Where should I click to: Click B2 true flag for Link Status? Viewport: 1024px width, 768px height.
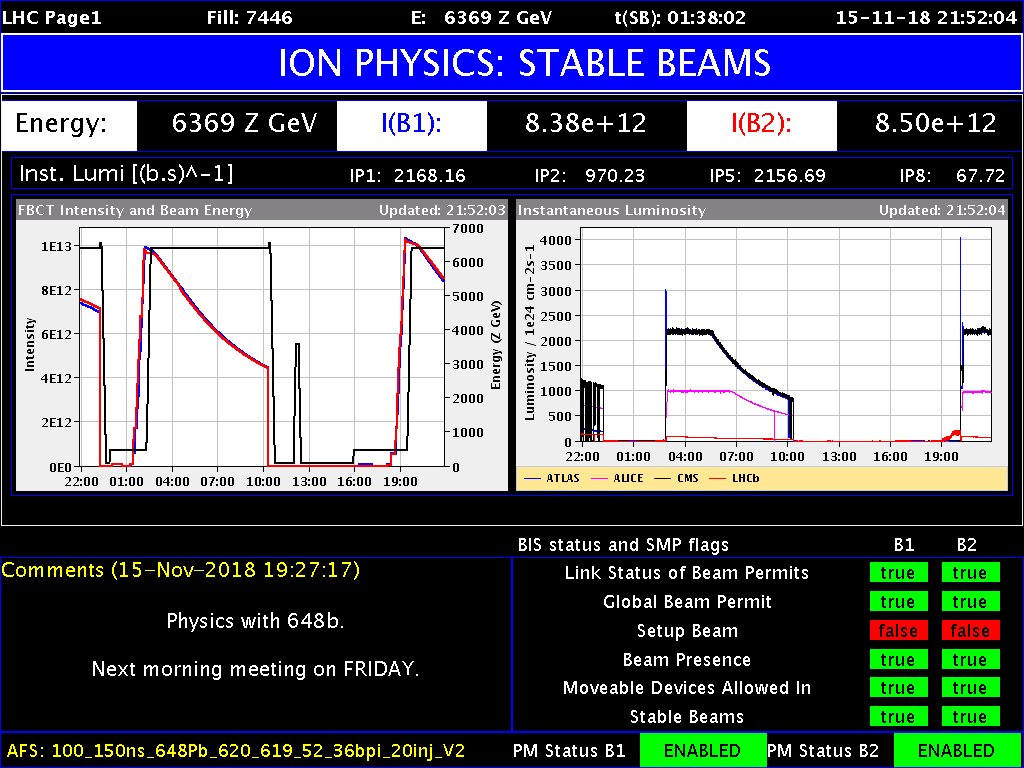coord(970,573)
